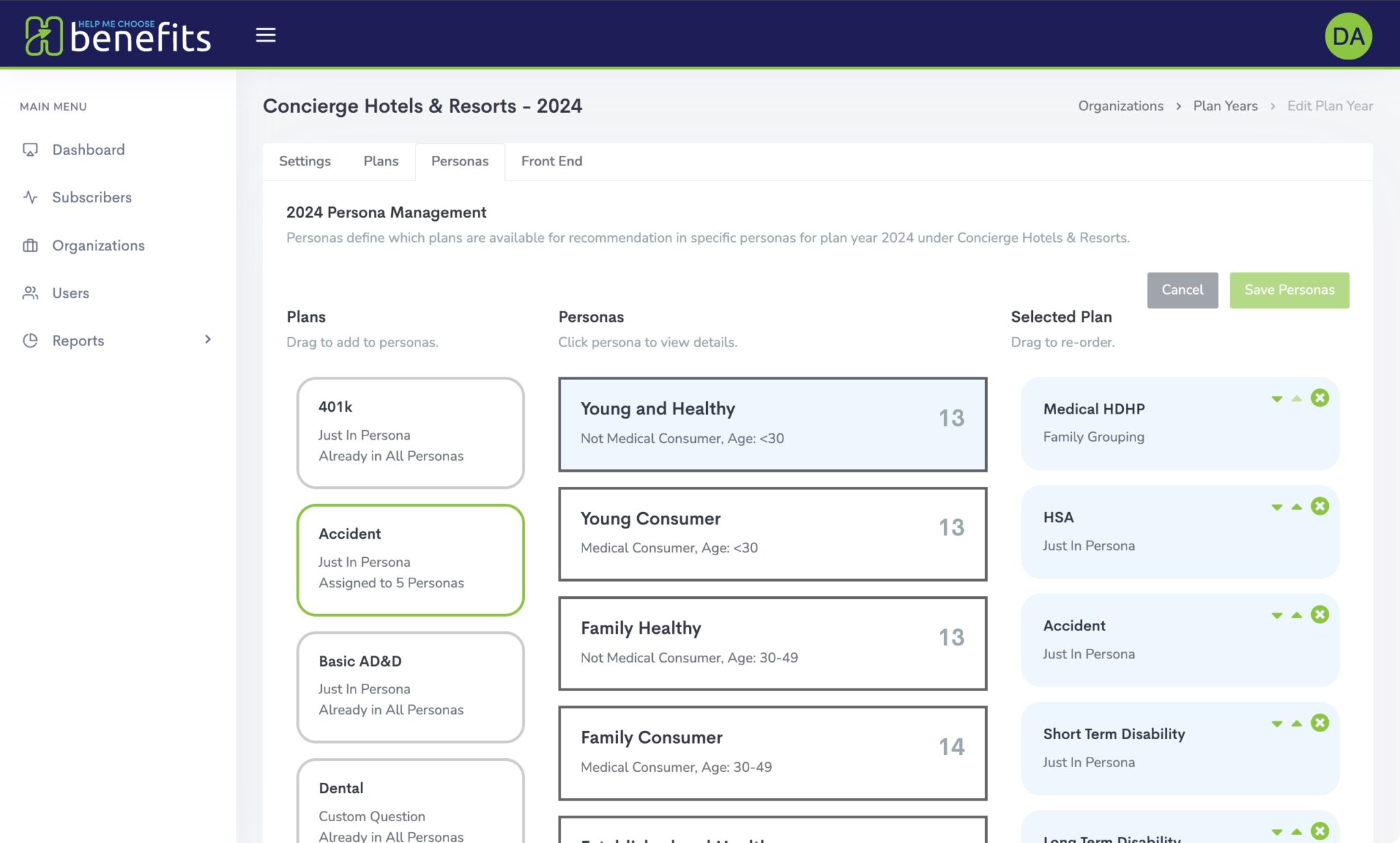Open Reports from the main menu
Viewport: 1400px width, 843px height.
(77, 340)
